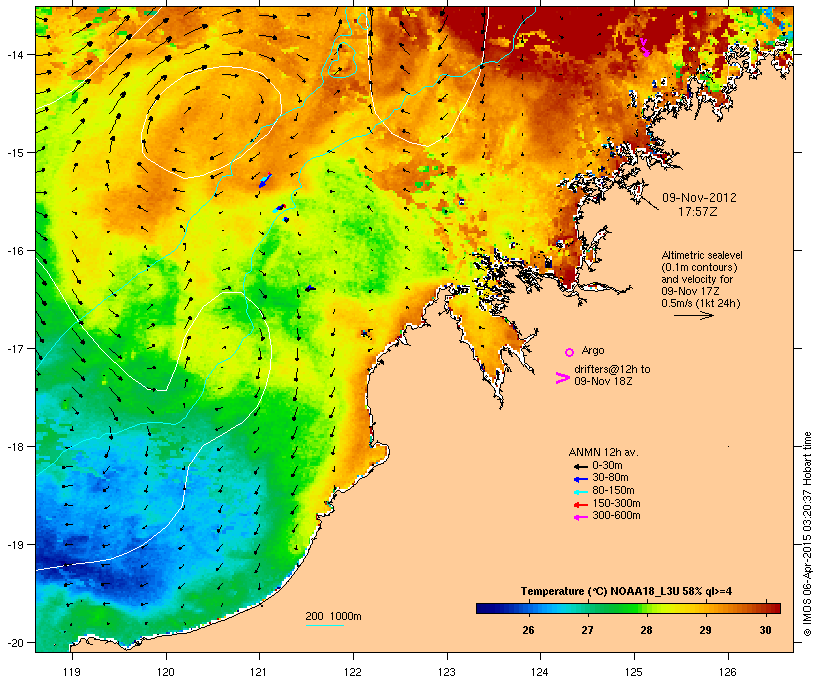Click the black 0-30m legend arrow
Image resolution: width=820 pixels, height=680 pixels.
pos(581,466)
